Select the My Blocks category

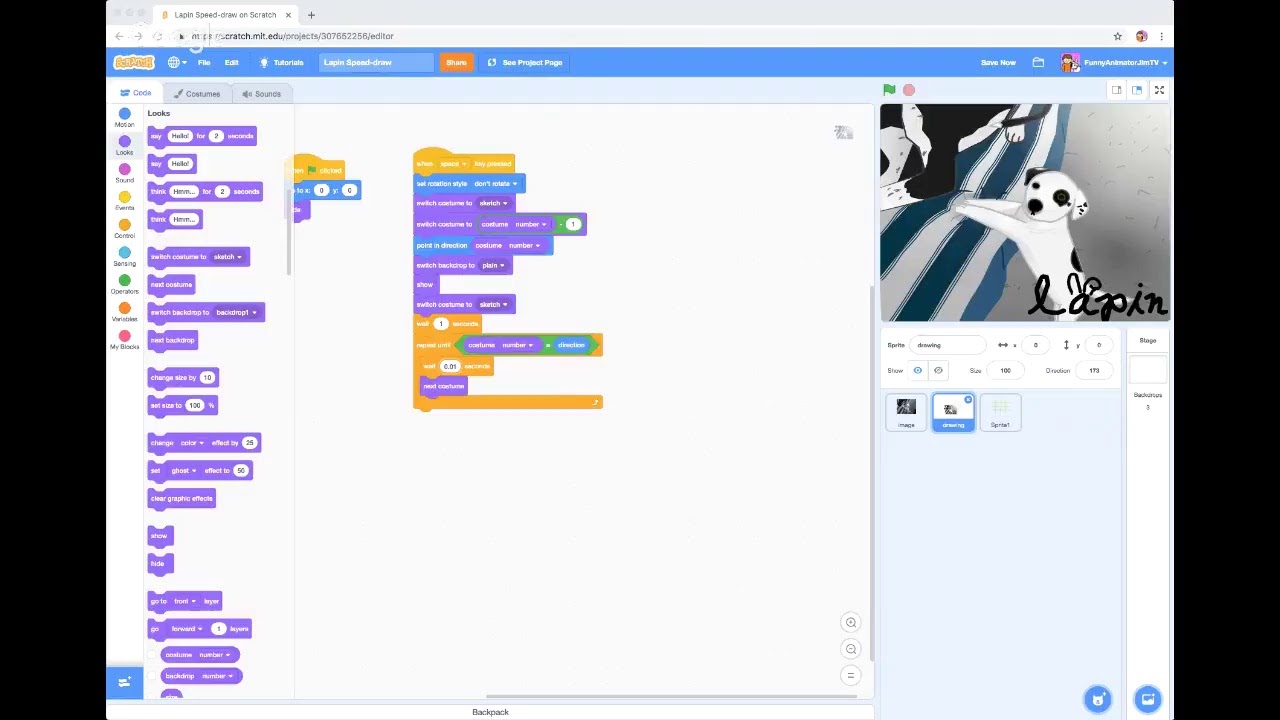[124, 340]
